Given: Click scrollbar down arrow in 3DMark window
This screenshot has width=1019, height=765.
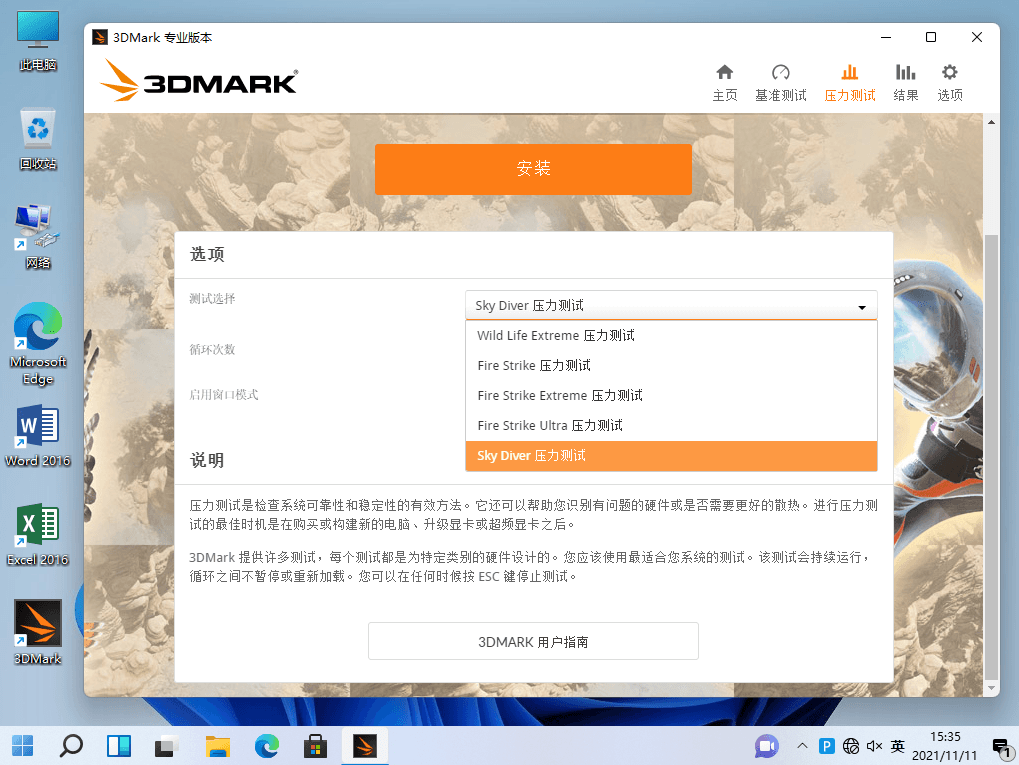Looking at the screenshot, I should [991, 688].
